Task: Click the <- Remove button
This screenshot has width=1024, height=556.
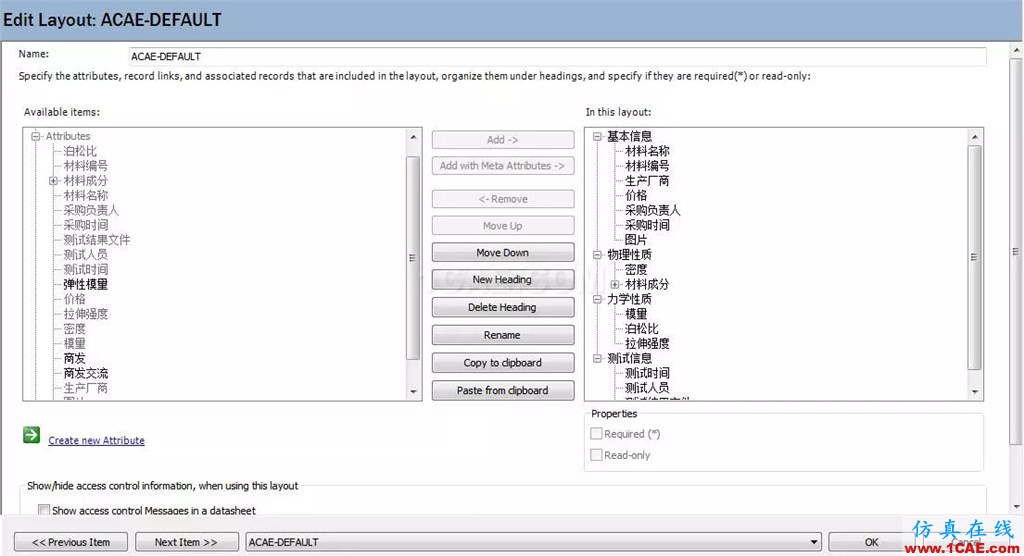Action: 502,199
